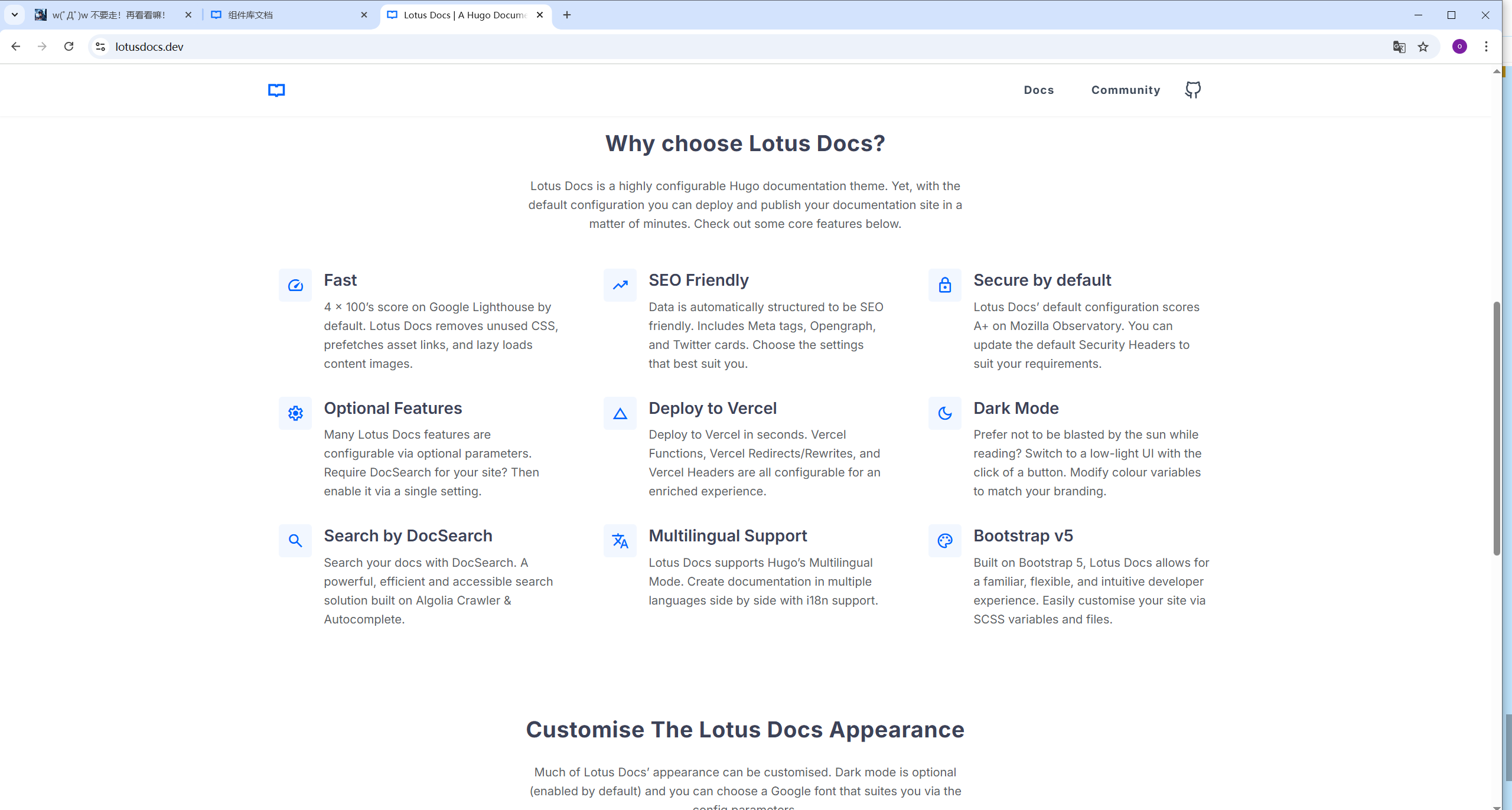Screen dimensions: 1512x810
Task: Click the Fast speedometer feature icon
Action: tap(295, 286)
